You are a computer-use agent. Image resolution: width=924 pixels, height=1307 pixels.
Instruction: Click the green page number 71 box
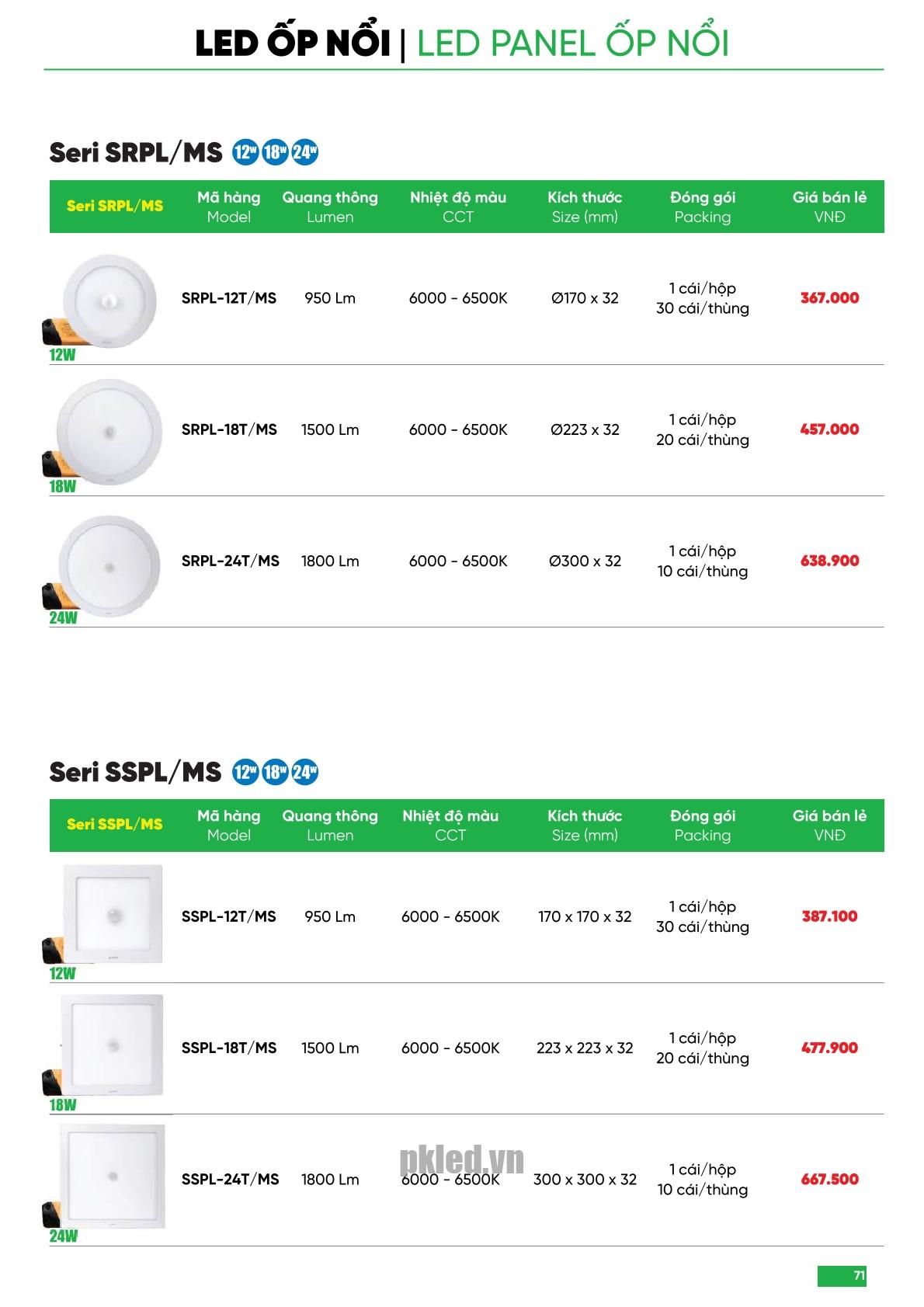(842, 1276)
